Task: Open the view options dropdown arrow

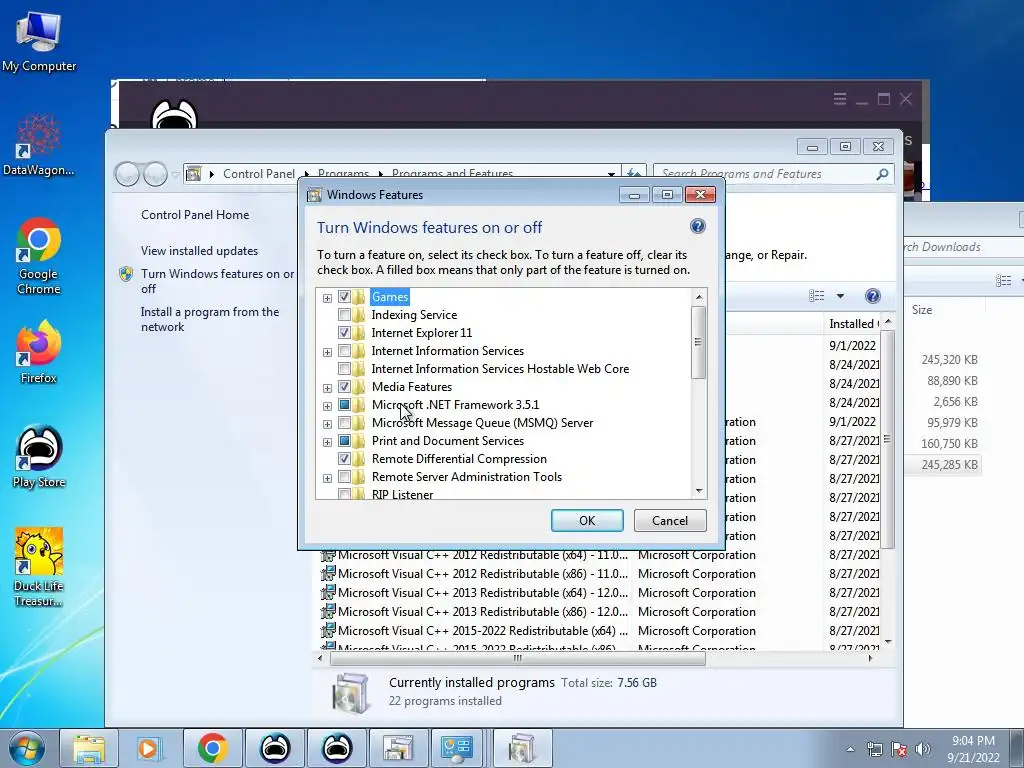Action: click(x=840, y=296)
